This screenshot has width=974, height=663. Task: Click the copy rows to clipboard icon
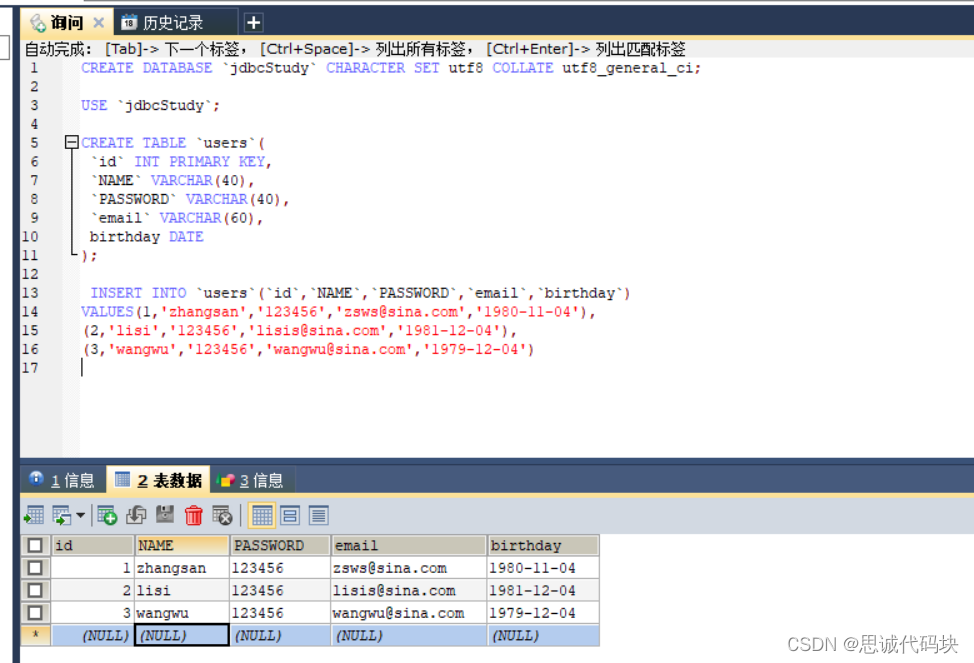point(61,515)
